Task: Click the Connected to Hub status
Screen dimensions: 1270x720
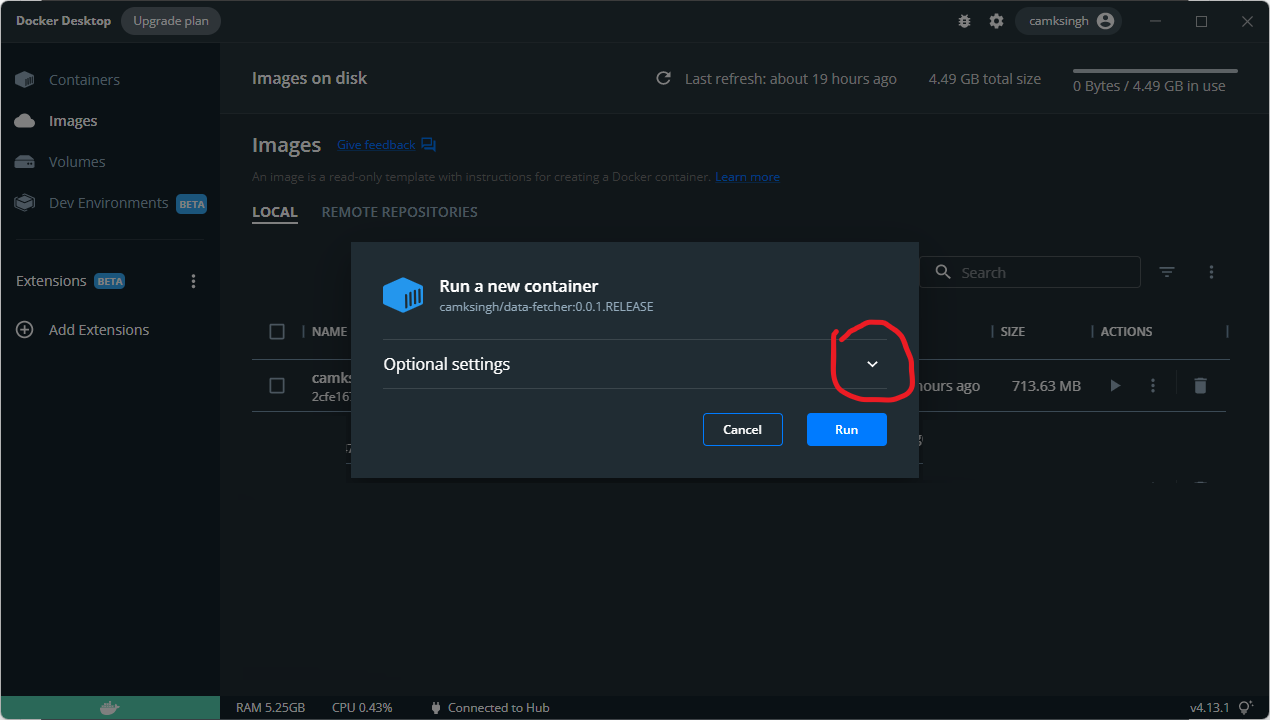Action: [490, 708]
